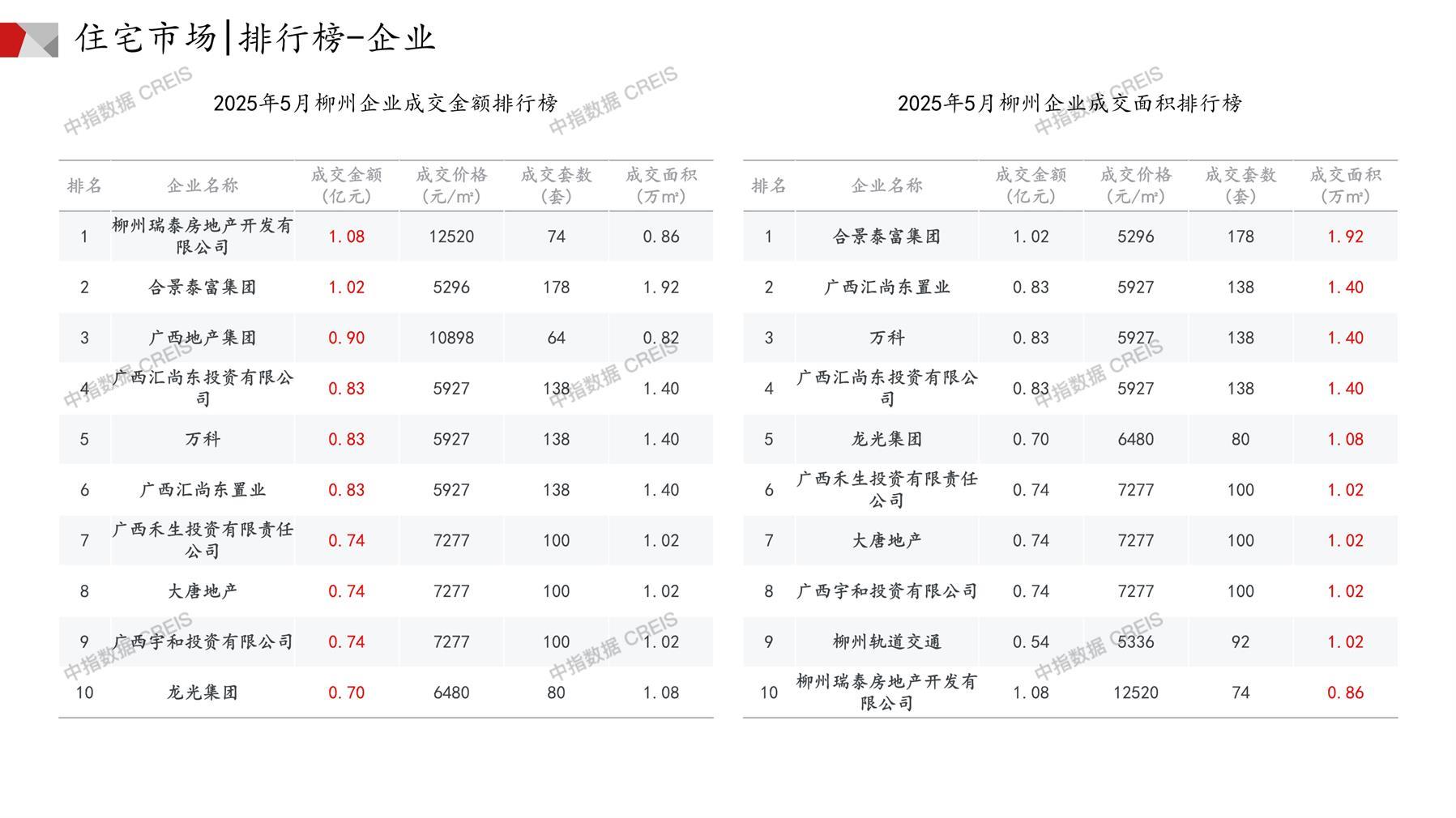Click 企业名称 column header in the left table
This screenshot has width=1456, height=818.
(203, 185)
